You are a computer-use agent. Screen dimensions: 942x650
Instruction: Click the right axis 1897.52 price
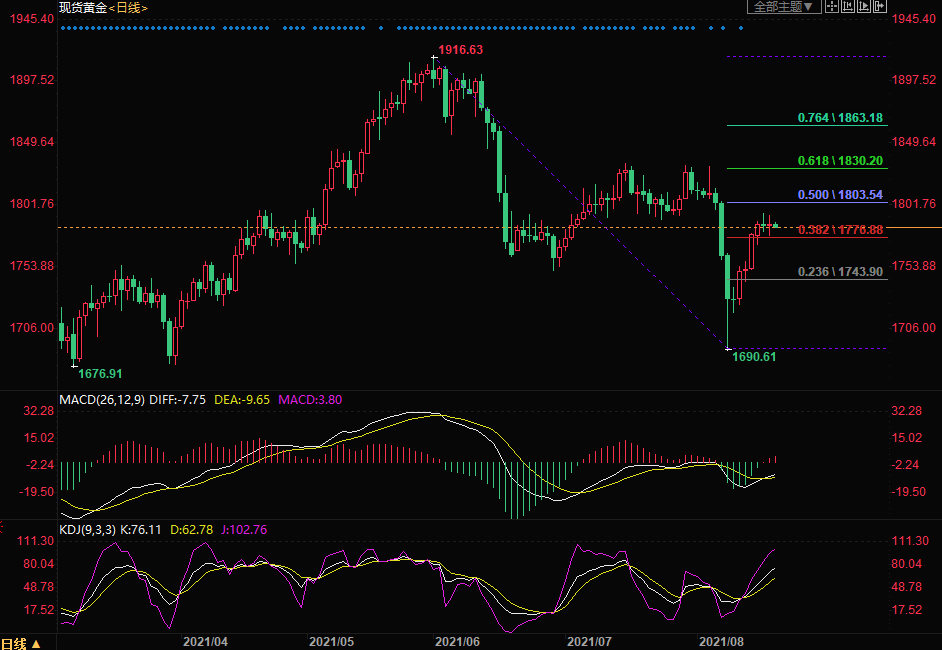point(913,80)
